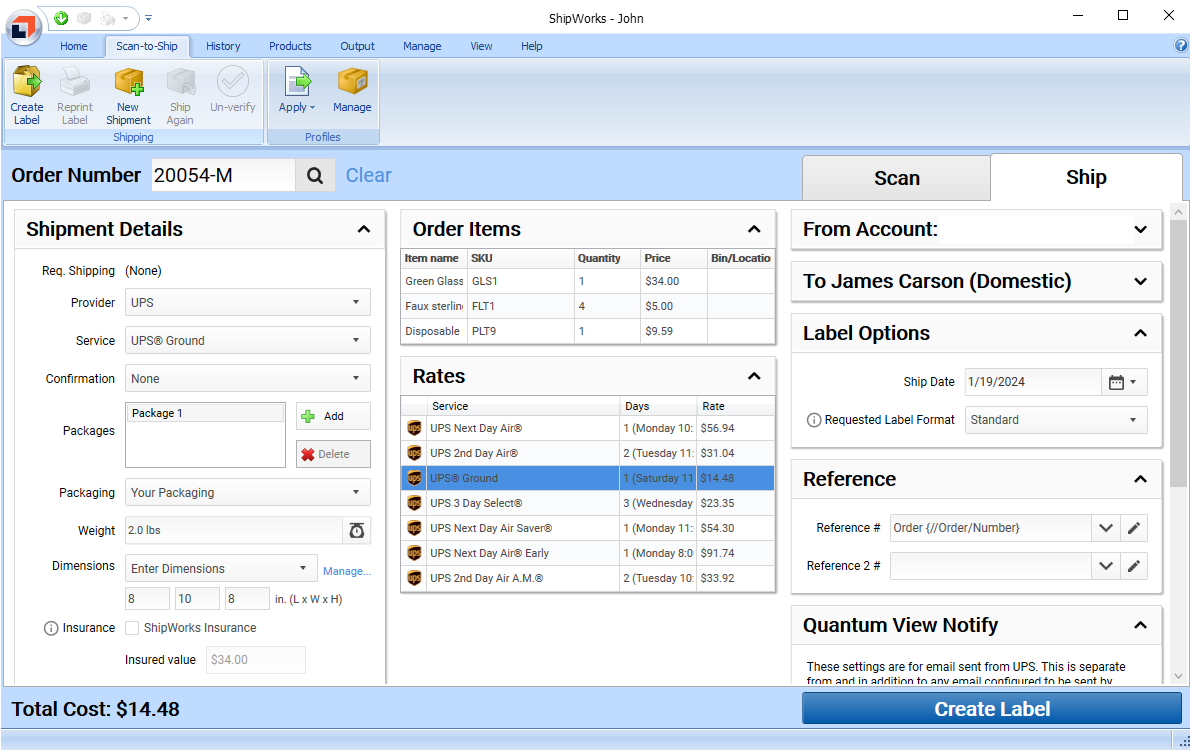Click the Manage... dimensions link
1190x751 pixels.
tap(347, 571)
